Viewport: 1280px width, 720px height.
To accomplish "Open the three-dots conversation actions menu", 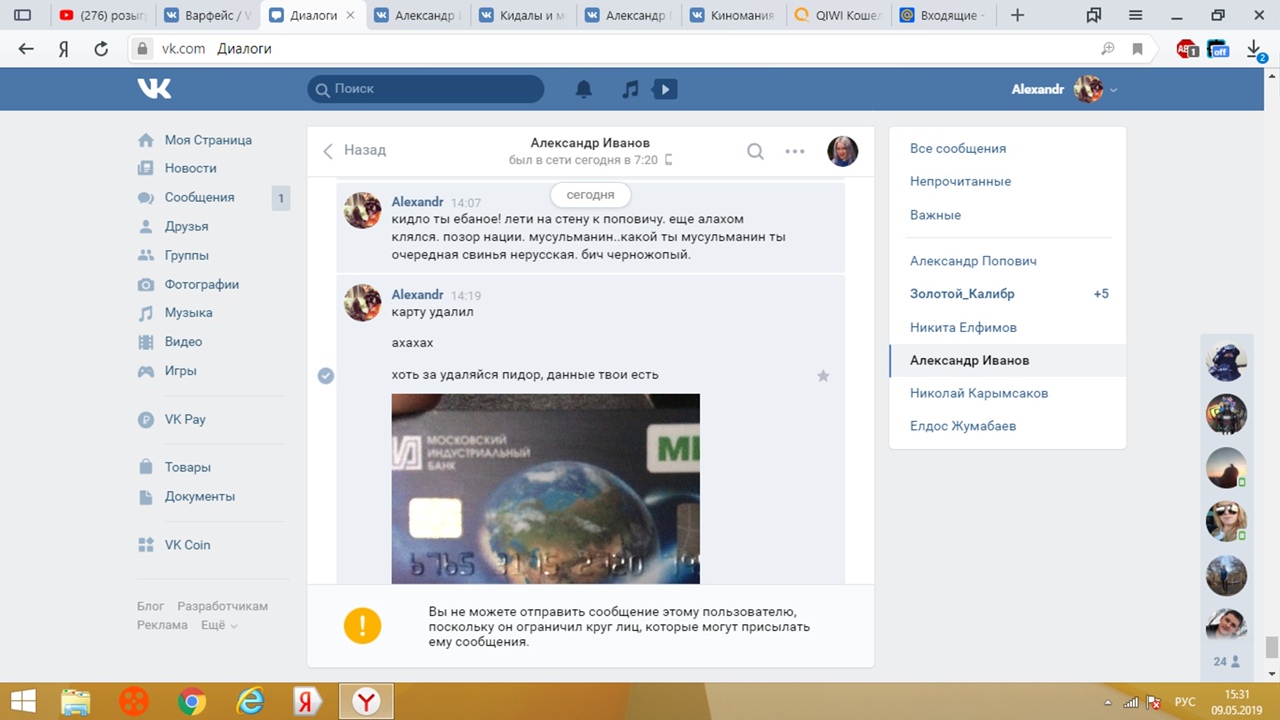I will tap(795, 151).
